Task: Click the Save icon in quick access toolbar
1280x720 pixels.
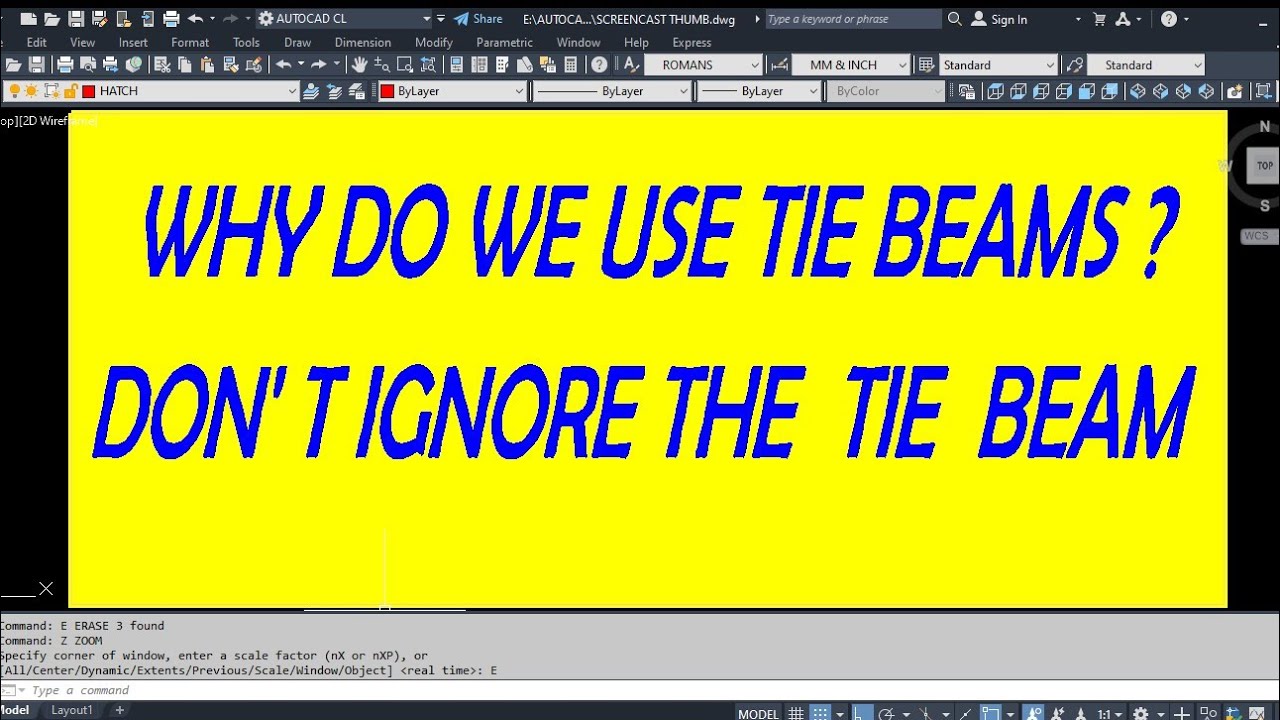Action: point(76,19)
